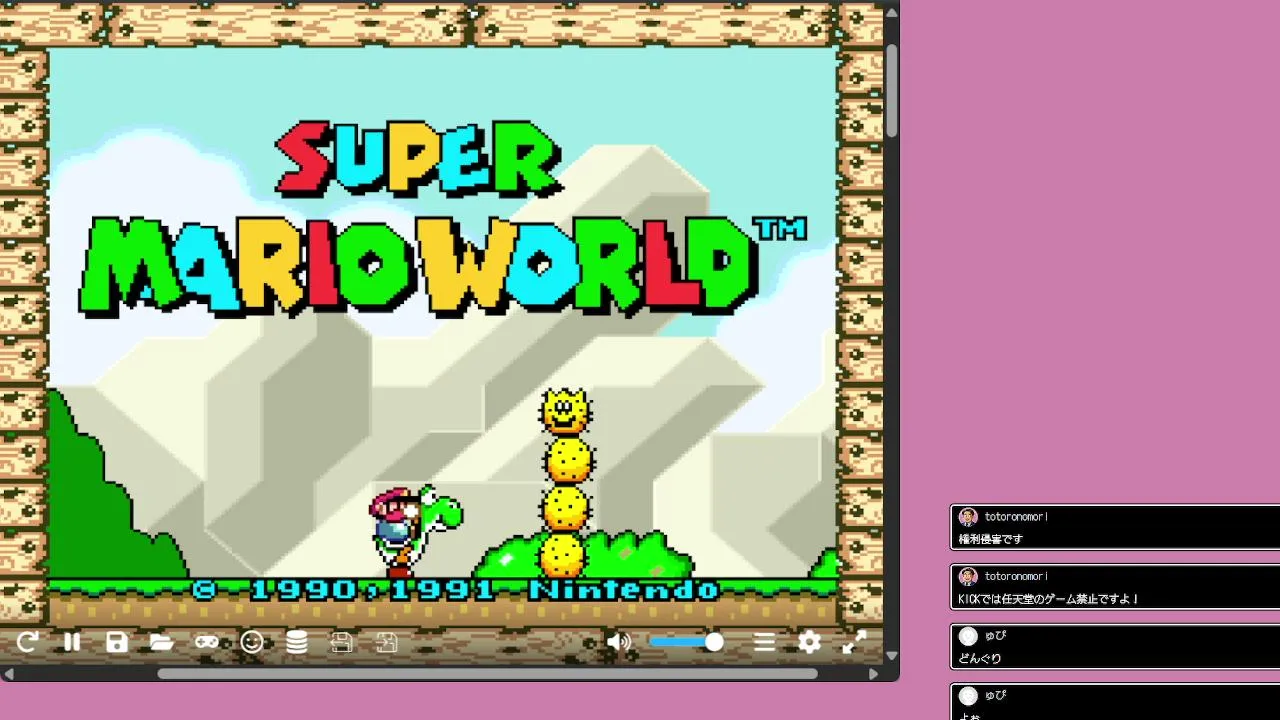Open the hamburger context menu
The width and height of the screenshot is (1280, 720).
(765, 642)
